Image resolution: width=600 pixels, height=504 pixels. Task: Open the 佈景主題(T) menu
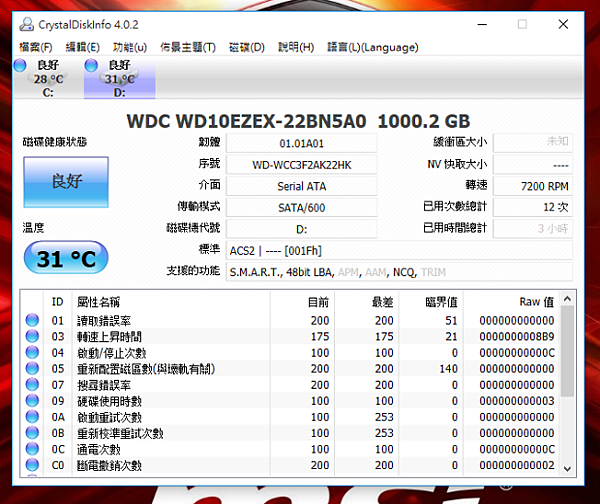pos(188,47)
